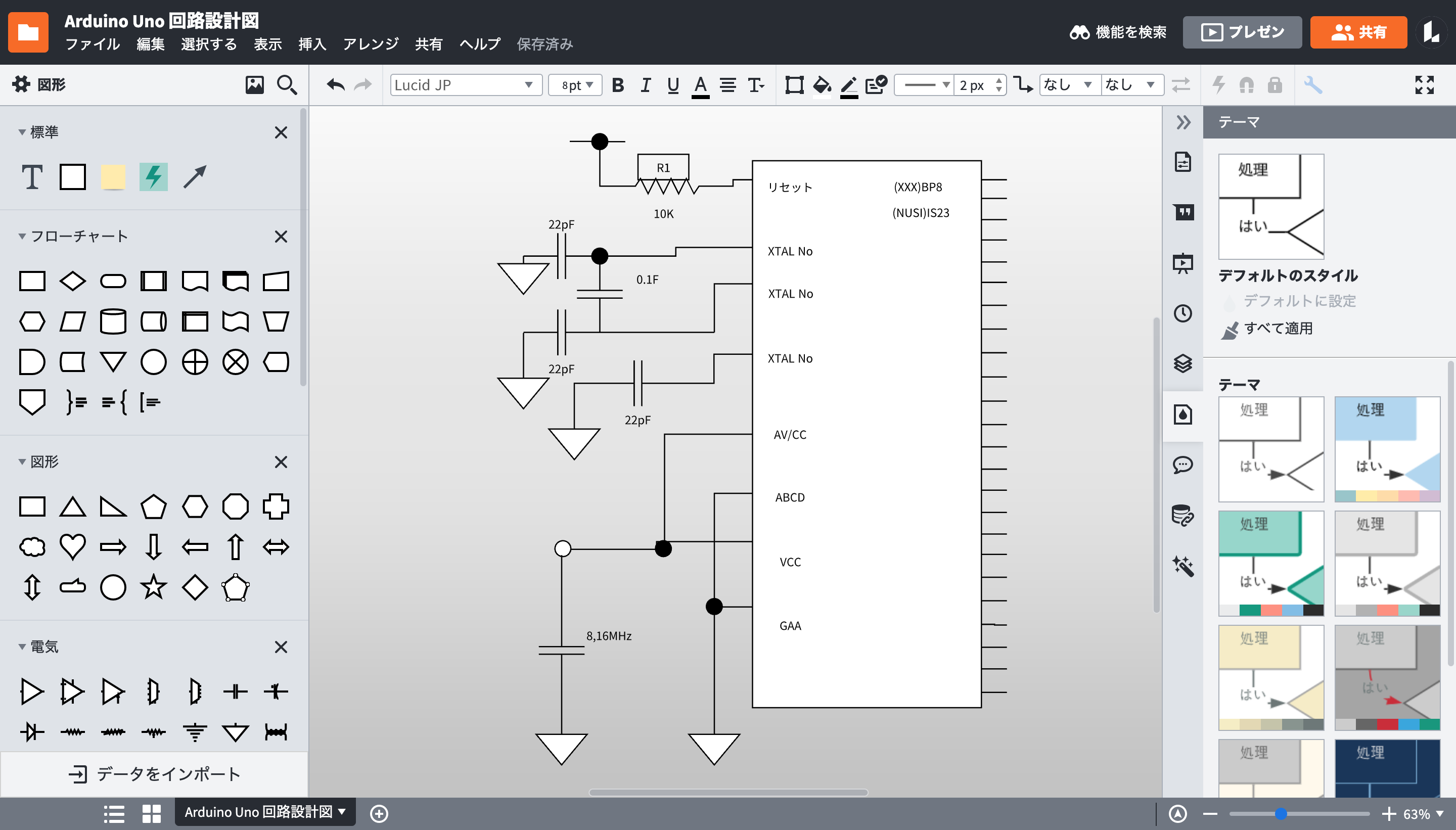The width and height of the screenshot is (1456, 830).
Task: Open the line style dropdown
Action: point(924,85)
